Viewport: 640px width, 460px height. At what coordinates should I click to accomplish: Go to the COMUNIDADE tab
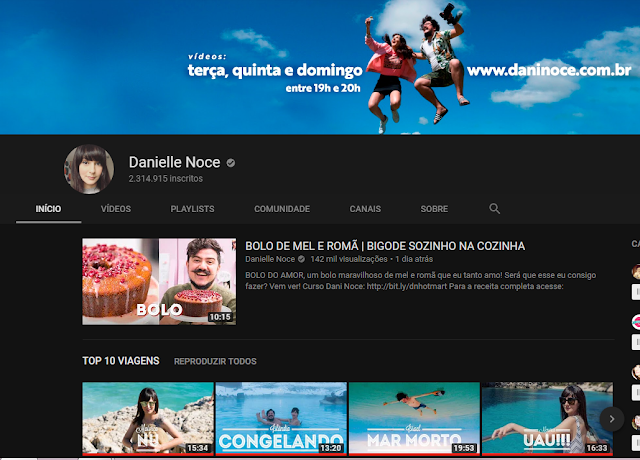point(282,209)
